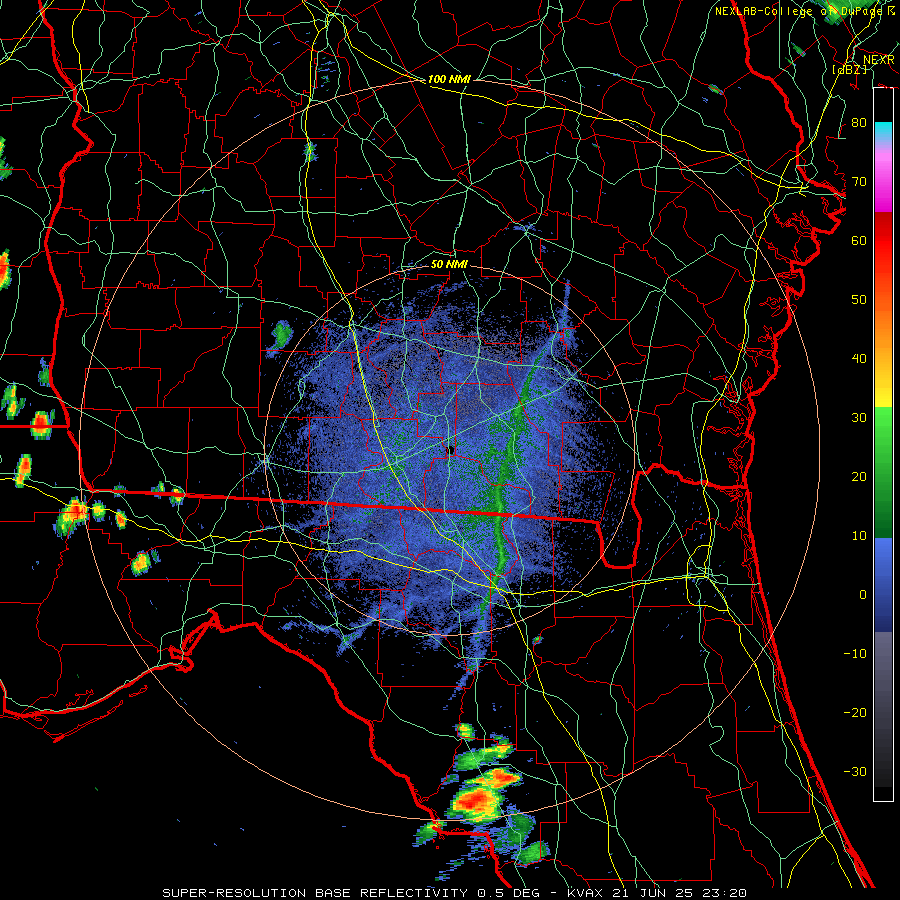Viewport: 900px width, 900px height.
Task: Select the 40 value on the dBZ scale
Action: pos(859,359)
